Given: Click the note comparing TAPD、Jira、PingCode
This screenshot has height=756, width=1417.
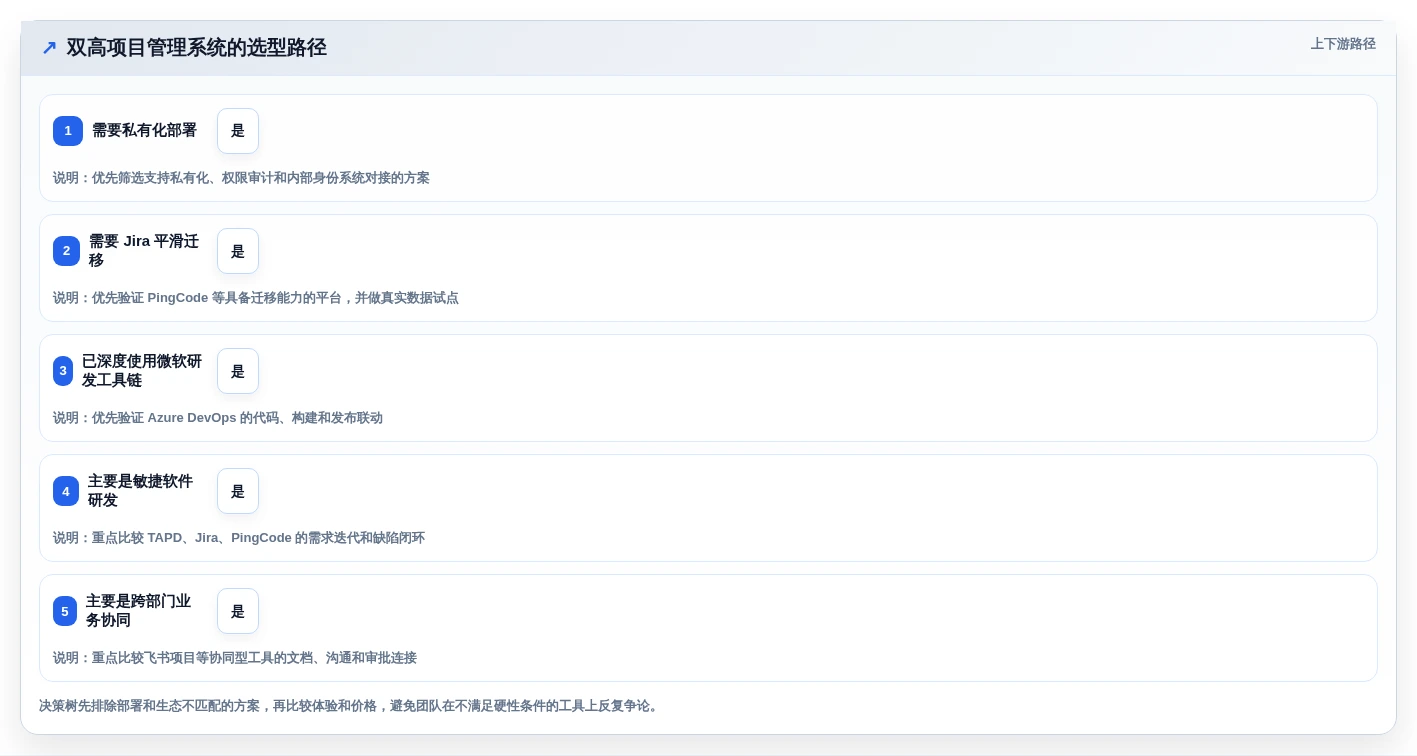Looking at the screenshot, I should (x=239, y=538).
